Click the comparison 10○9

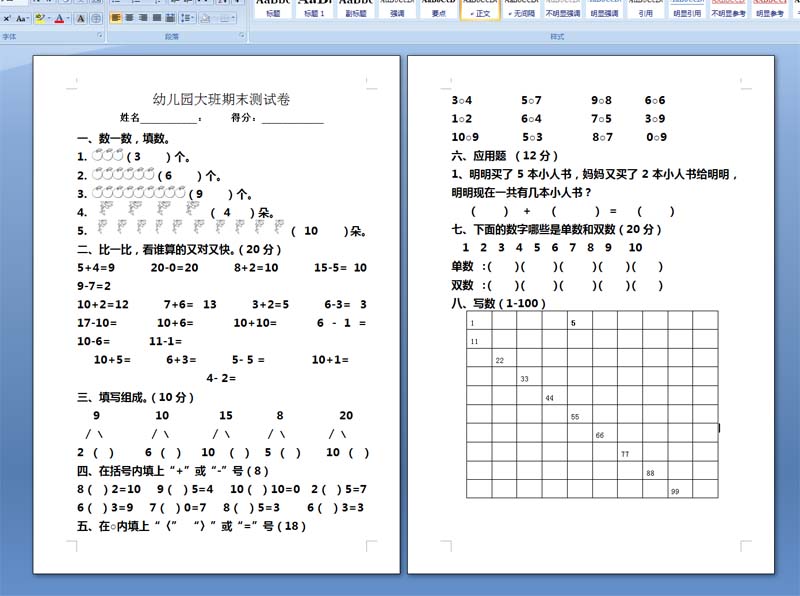(x=465, y=137)
